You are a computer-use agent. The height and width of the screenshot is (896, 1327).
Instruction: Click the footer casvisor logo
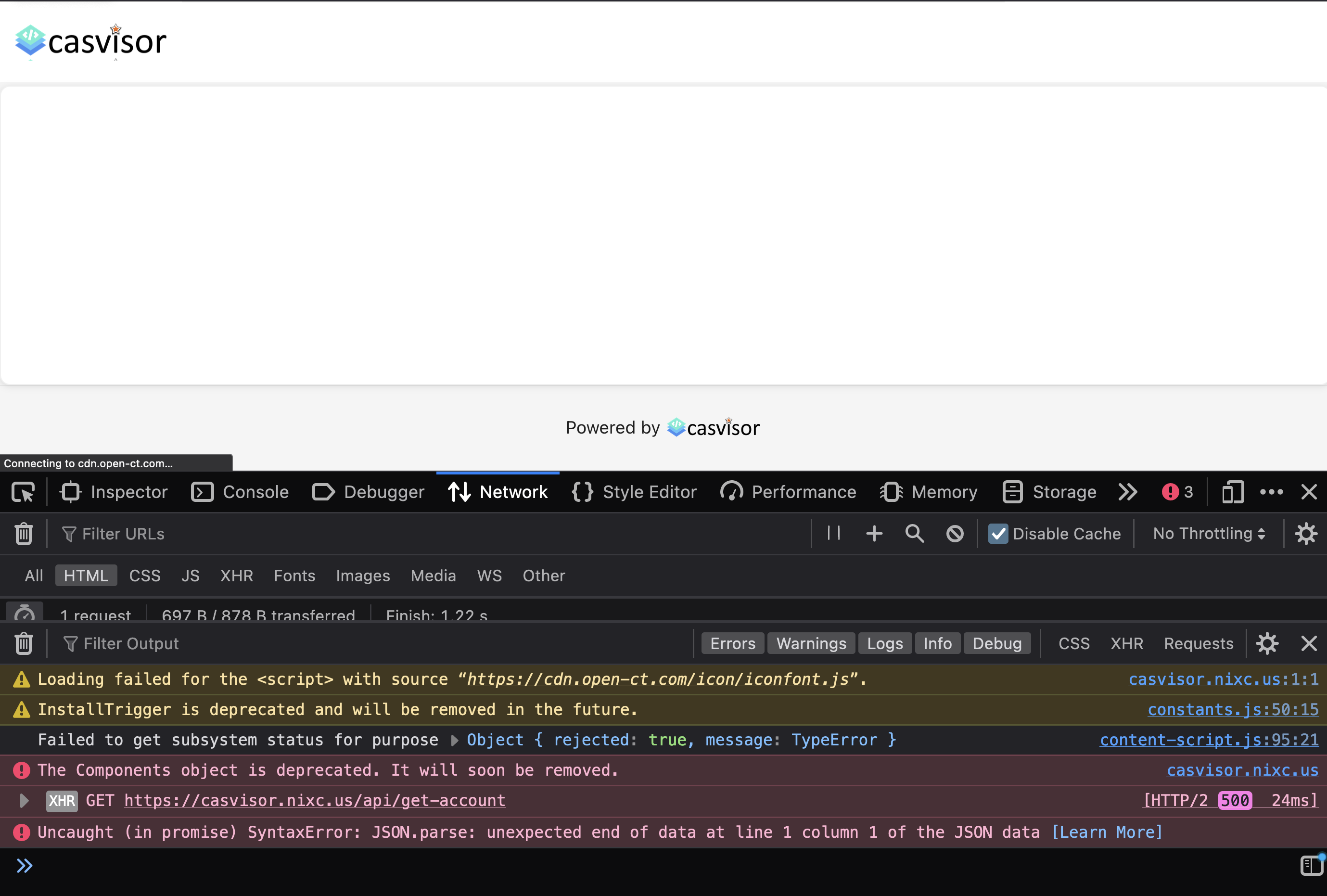[x=713, y=427]
